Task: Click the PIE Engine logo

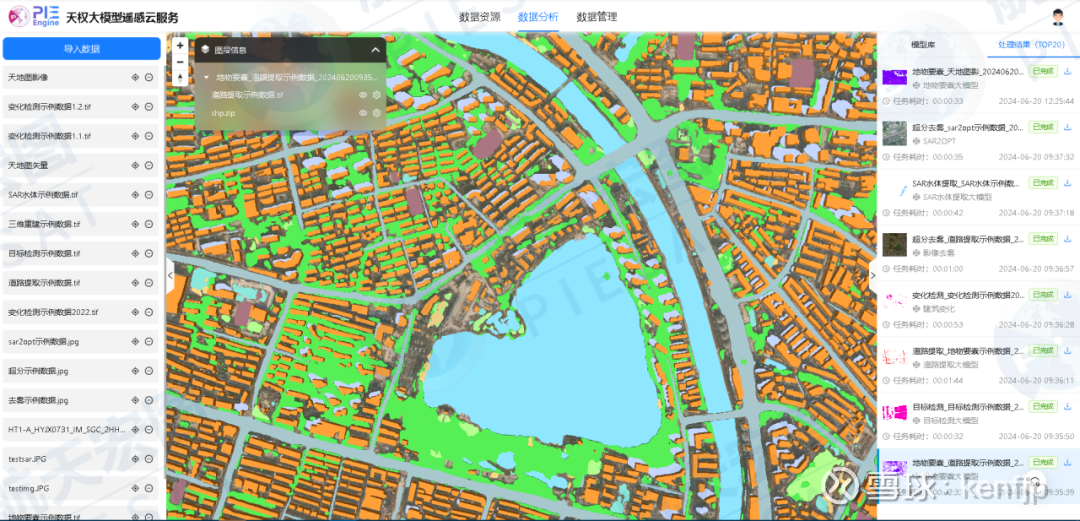Action: point(33,16)
